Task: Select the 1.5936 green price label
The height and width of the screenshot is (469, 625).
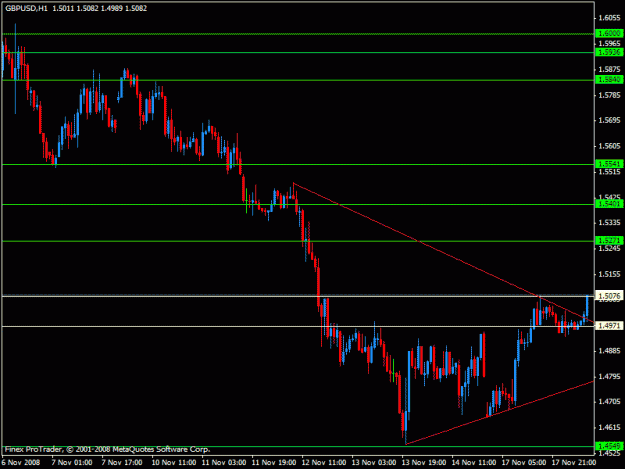Action: click(609, 52)
